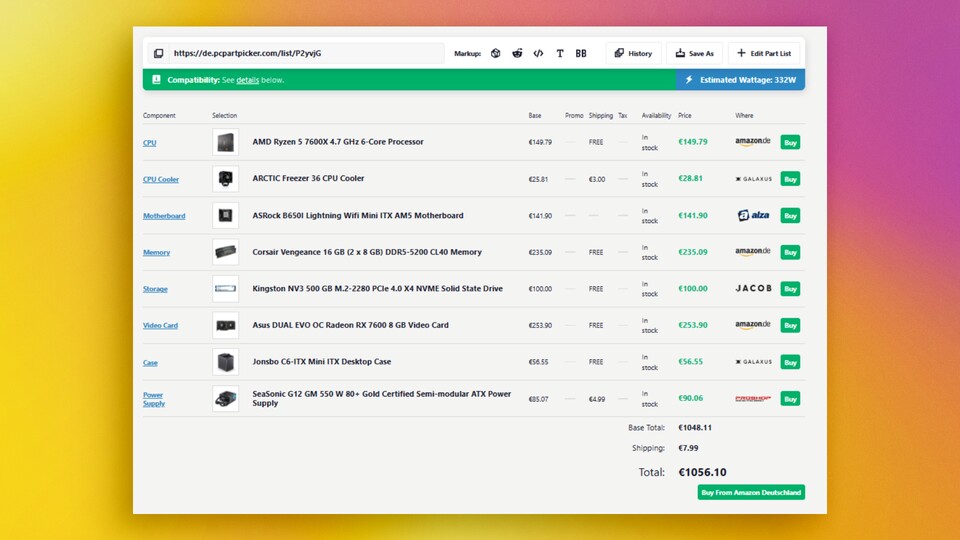Click the compatibility note icon
This screenshot has height=540, width=960.
[156, 80]
